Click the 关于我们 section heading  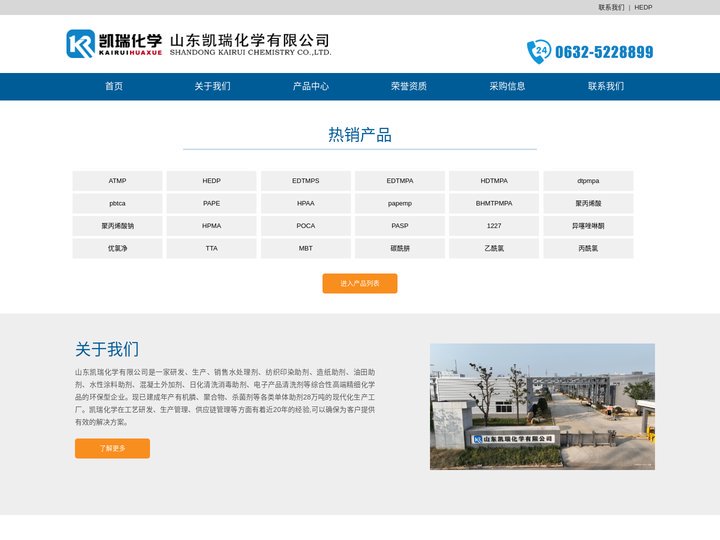(x=107, y=349)
